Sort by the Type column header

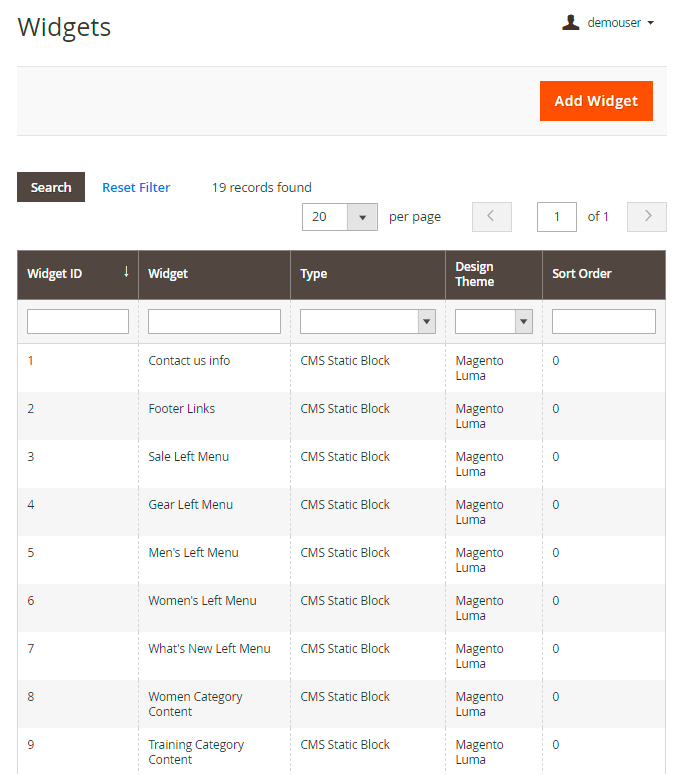coord(314,274)
